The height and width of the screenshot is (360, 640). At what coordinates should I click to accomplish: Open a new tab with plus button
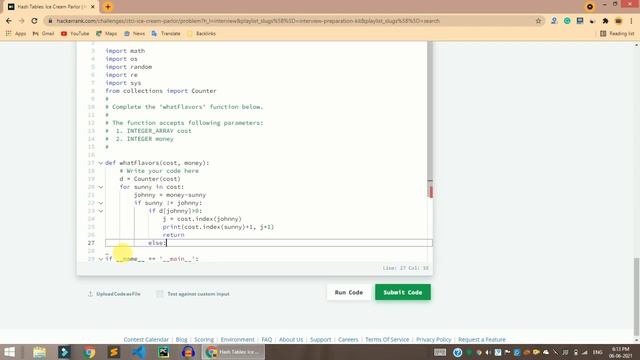pyautogui.click(x=108, y=7)
